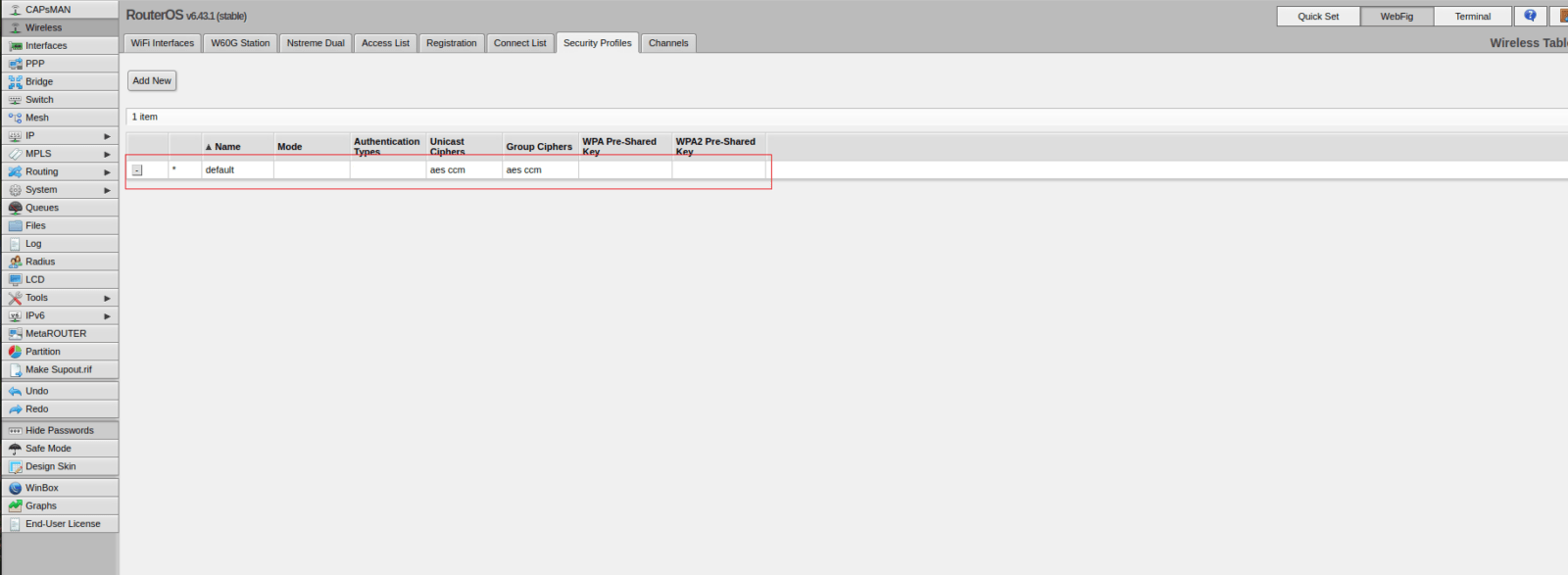Open the Queues menu icon
The image size is (1568, 575).
(x=15, y=208)
